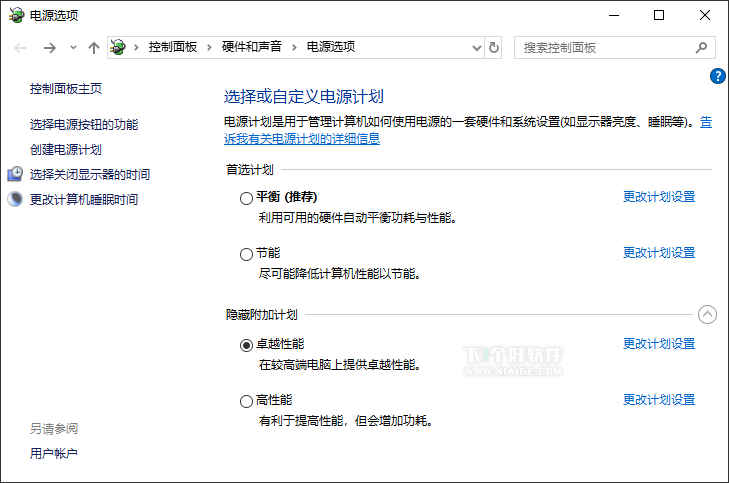Go up one level with up arrow
Image resolution: width=729 pixels, height=483 pixels.
pos(94,47)
